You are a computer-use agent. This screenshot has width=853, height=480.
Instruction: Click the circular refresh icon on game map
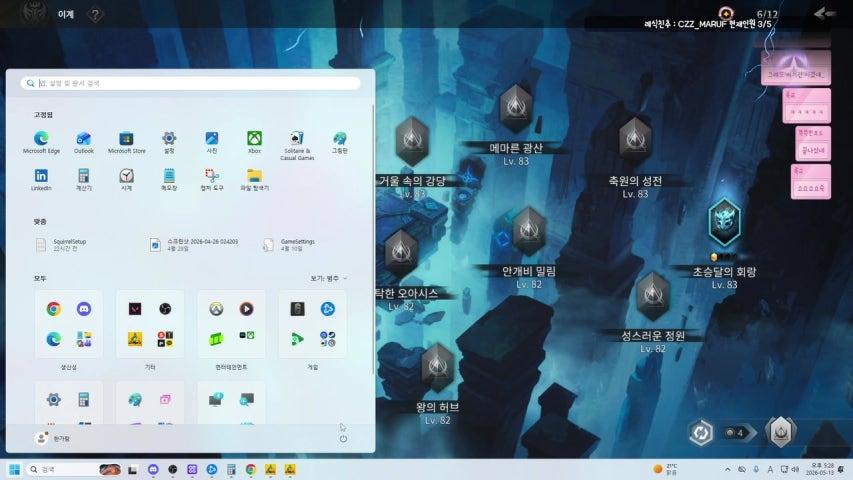click(701, 433)
